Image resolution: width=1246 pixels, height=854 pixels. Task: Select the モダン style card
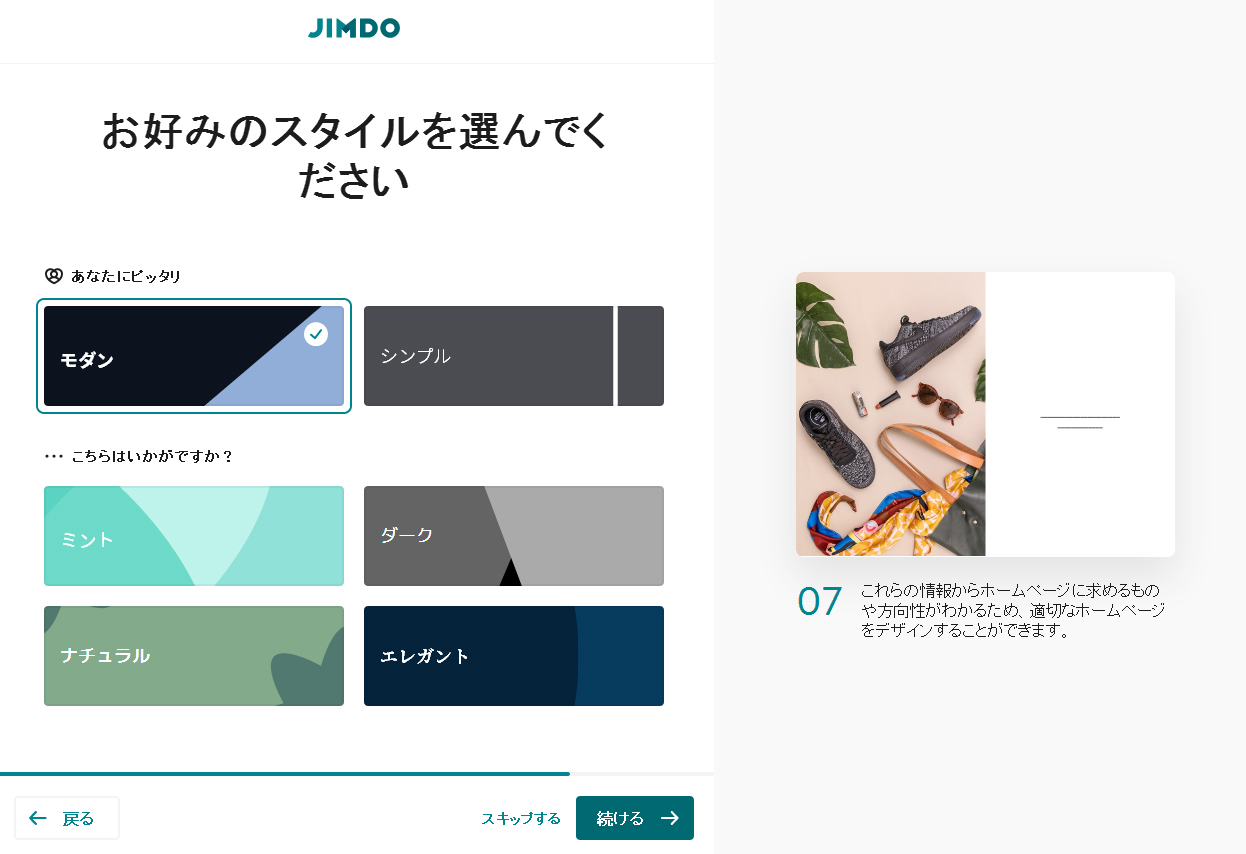[x=194, y=356]
